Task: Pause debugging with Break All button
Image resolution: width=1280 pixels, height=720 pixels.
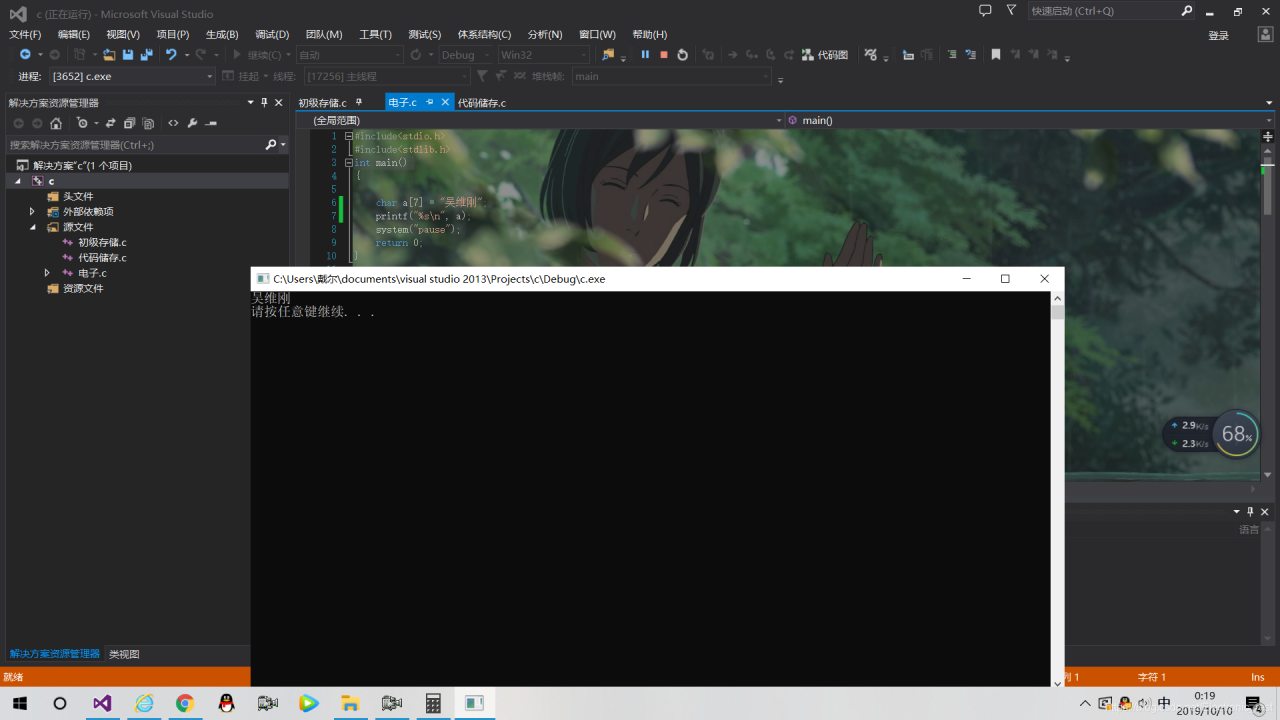Action: 645,55
